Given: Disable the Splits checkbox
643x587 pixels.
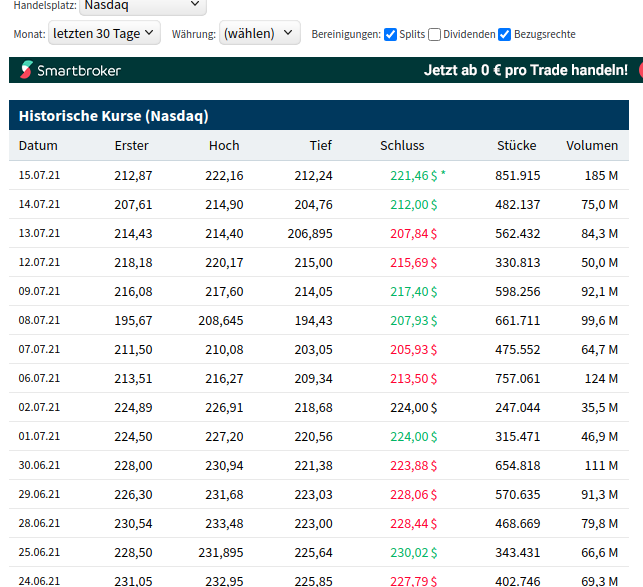Looking at the screenshot, I should point(390,34).
